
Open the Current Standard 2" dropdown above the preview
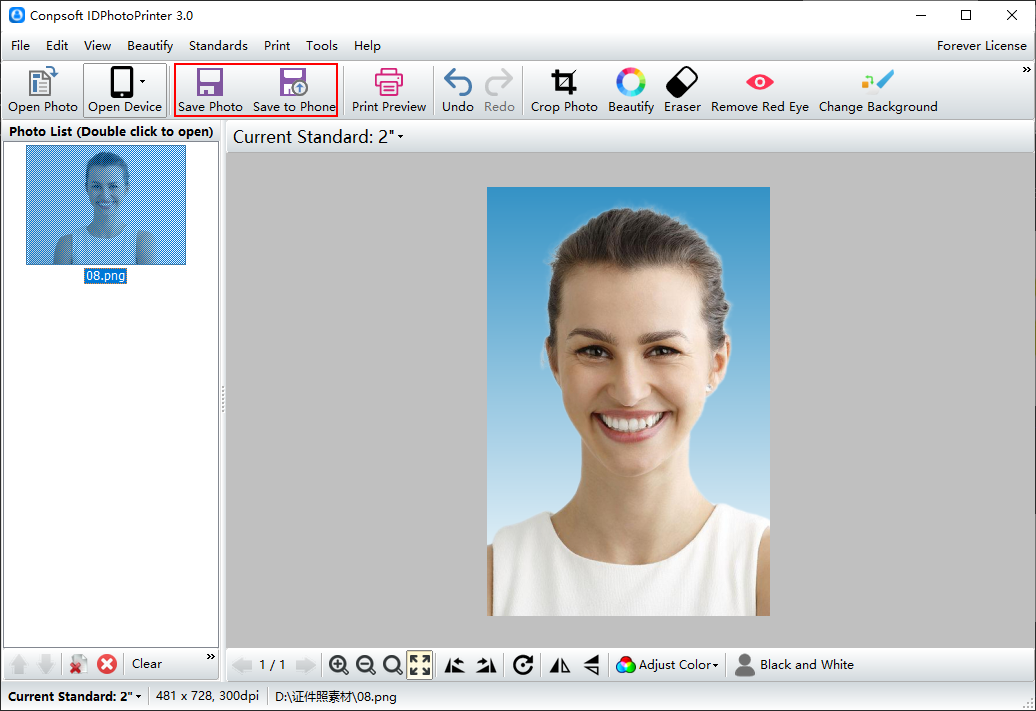coord(318,137)
